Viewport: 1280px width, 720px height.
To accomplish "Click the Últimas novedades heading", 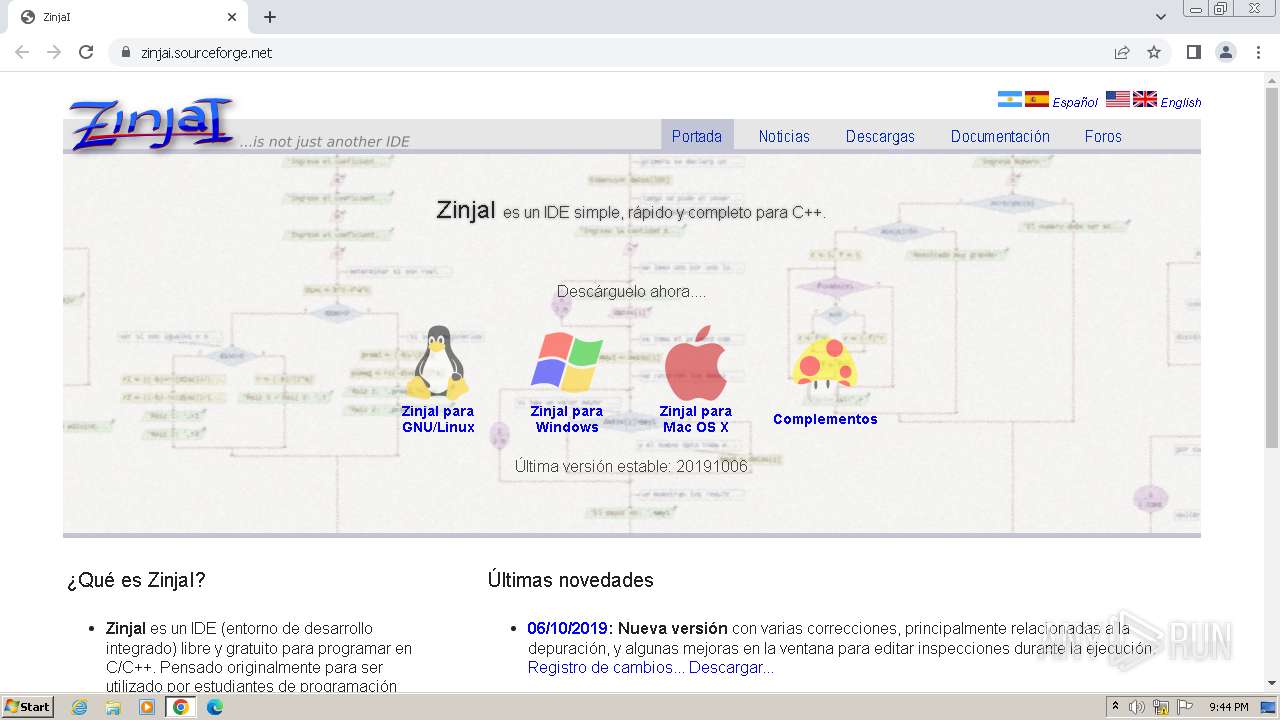I will pyautogui.click(x=571, y=580).
